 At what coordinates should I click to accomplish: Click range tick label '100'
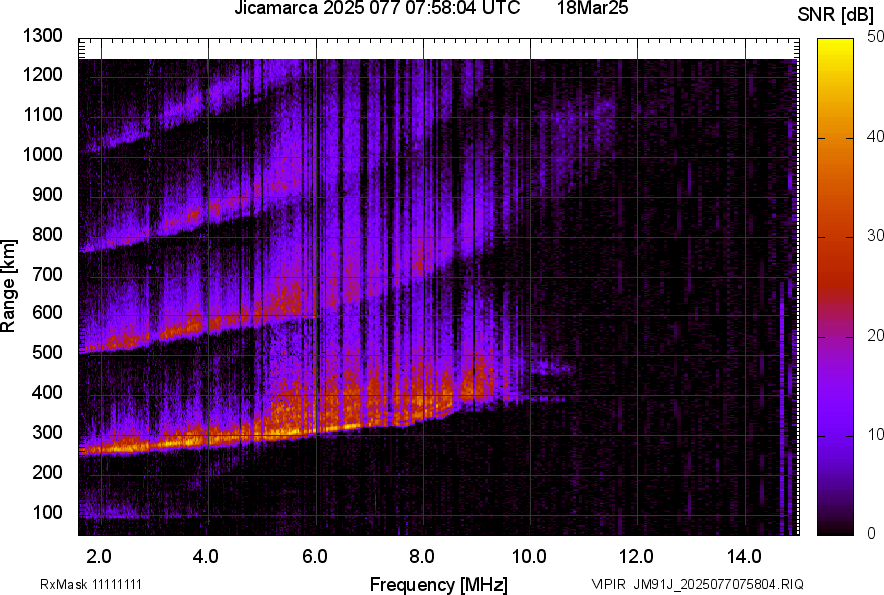pos(47,512)
